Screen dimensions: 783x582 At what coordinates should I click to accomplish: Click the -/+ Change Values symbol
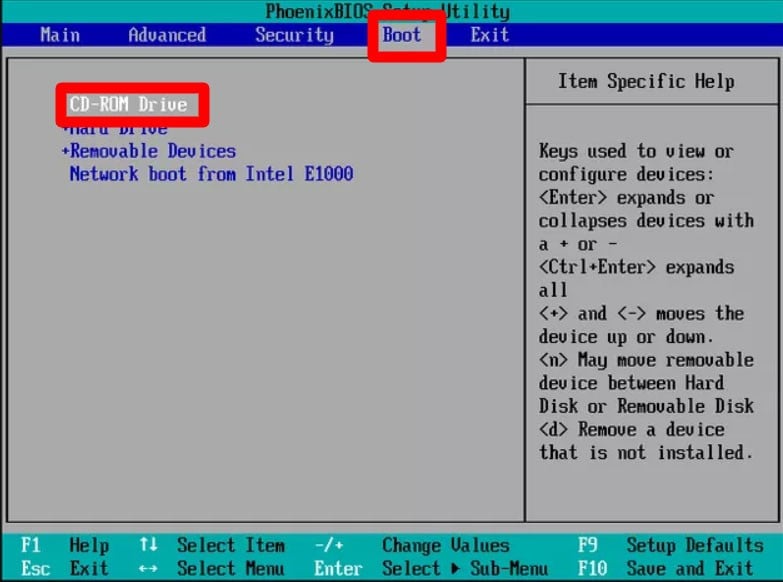click(329, 545)
